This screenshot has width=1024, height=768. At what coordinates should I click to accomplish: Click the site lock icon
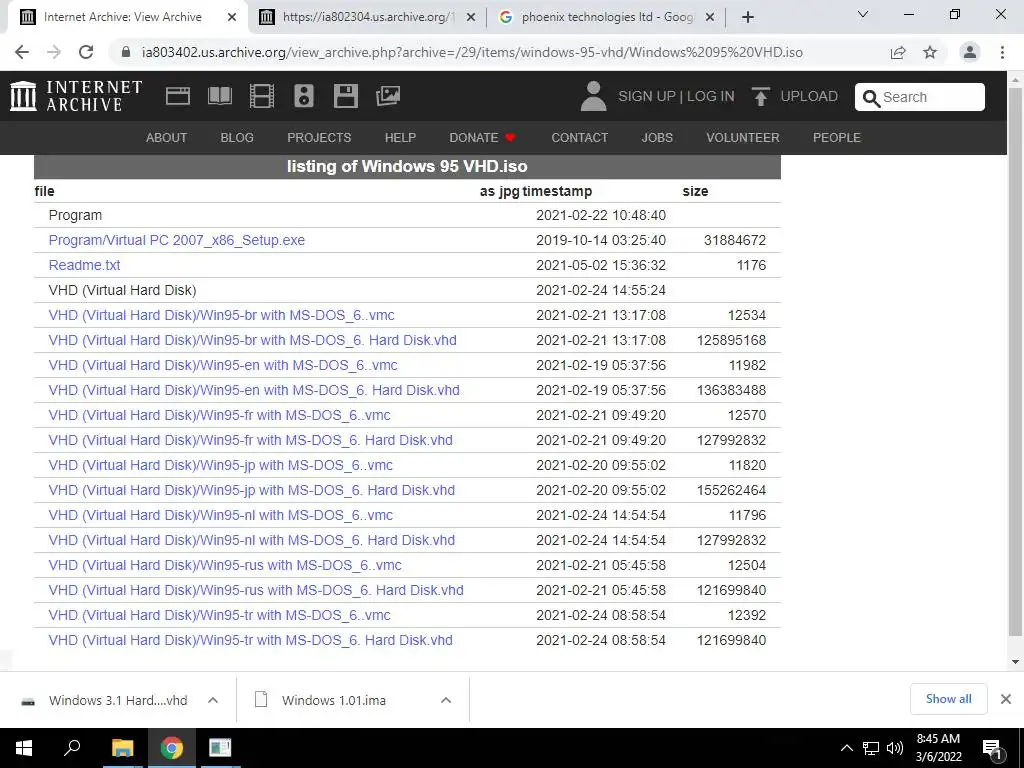[x=127, y=52]
